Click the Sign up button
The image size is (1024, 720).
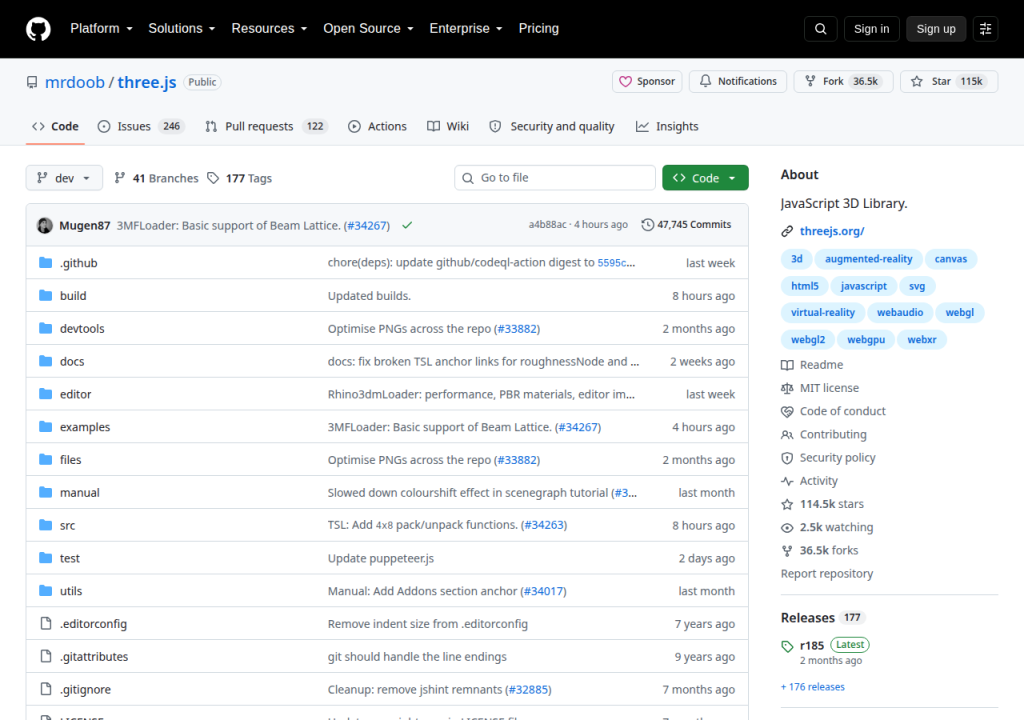coord(936,29)
